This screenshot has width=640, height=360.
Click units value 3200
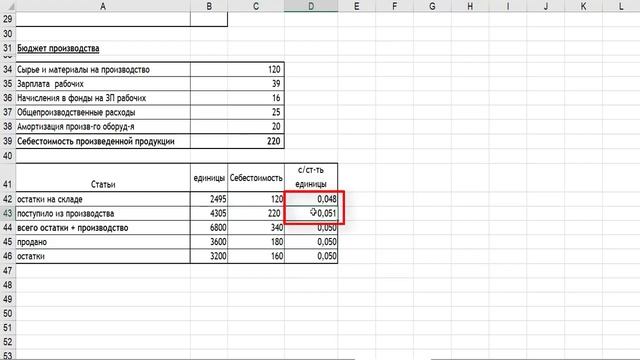coord(209,256)
